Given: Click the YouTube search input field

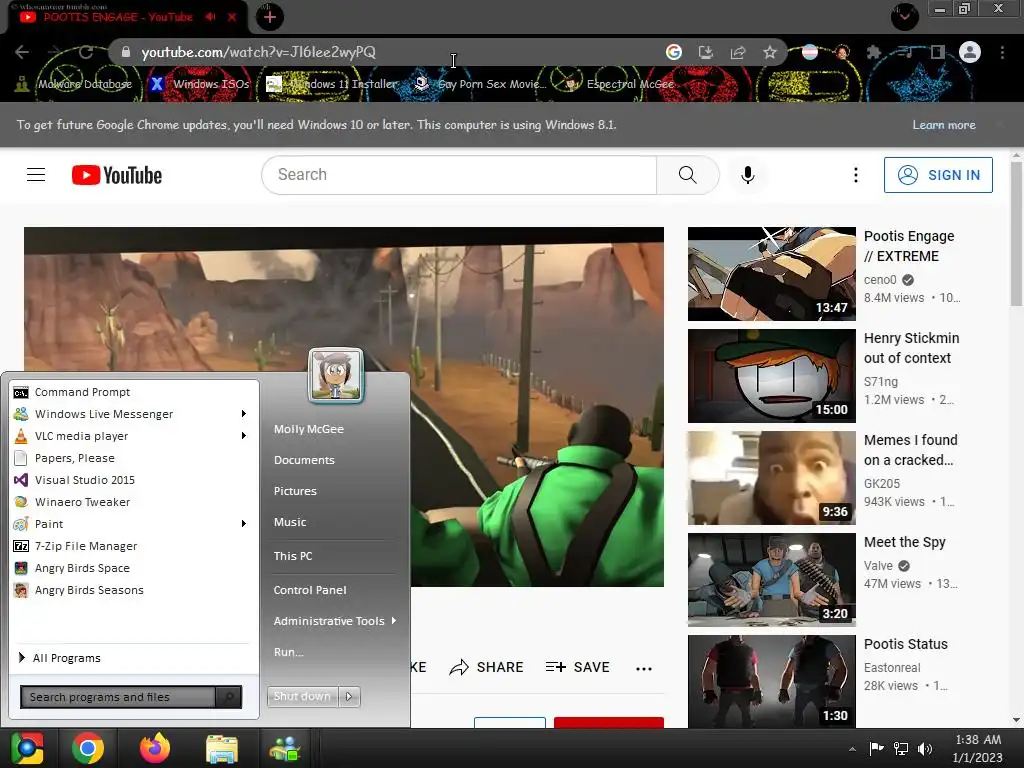Looking at the screenshot, I should pos(459,174).
